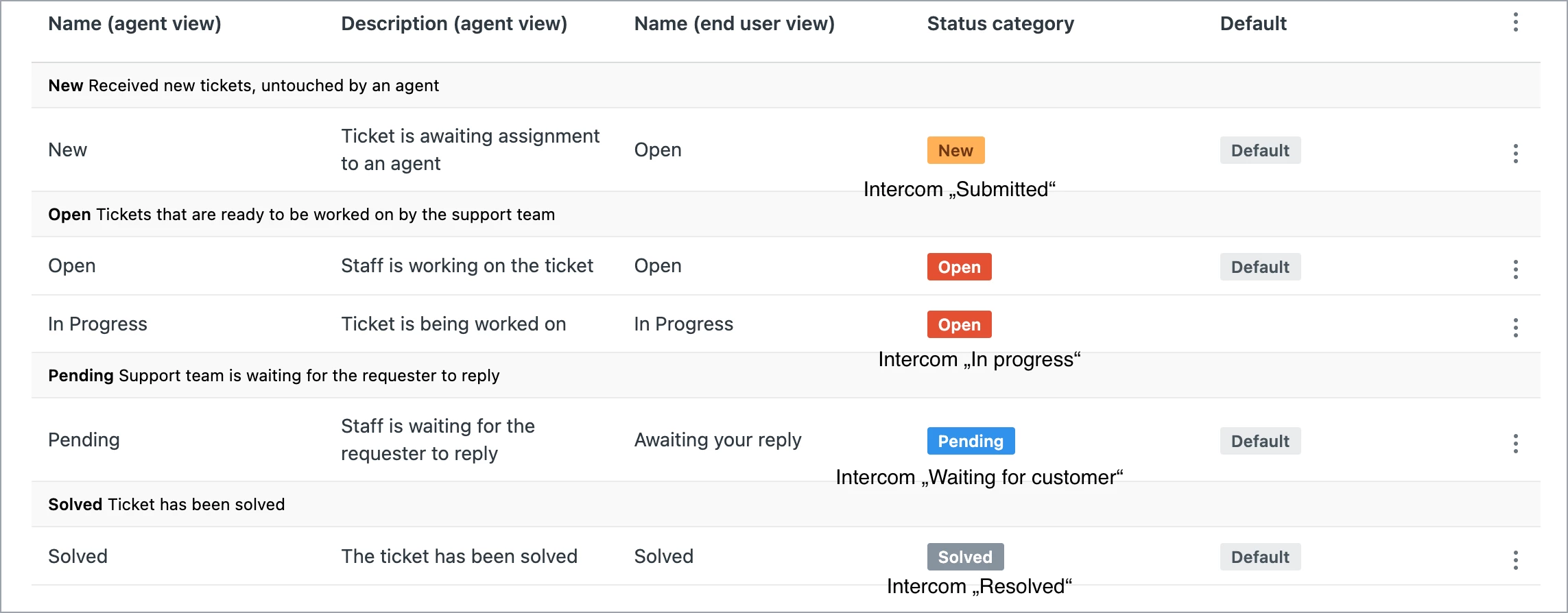Sort by Name (agent view) column header

click(134, 23)
